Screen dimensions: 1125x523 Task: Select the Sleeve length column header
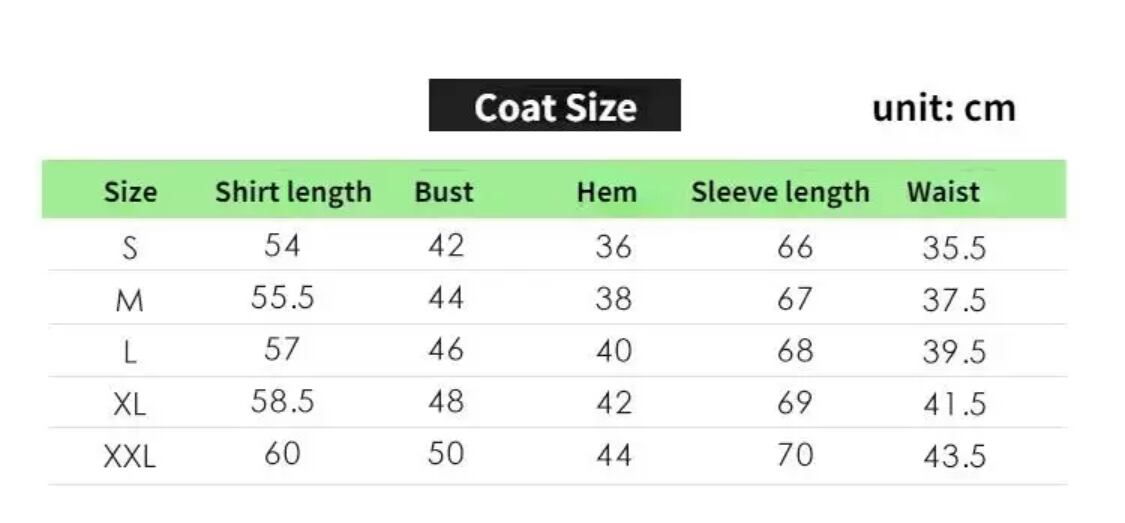click(x=780, y=192)
